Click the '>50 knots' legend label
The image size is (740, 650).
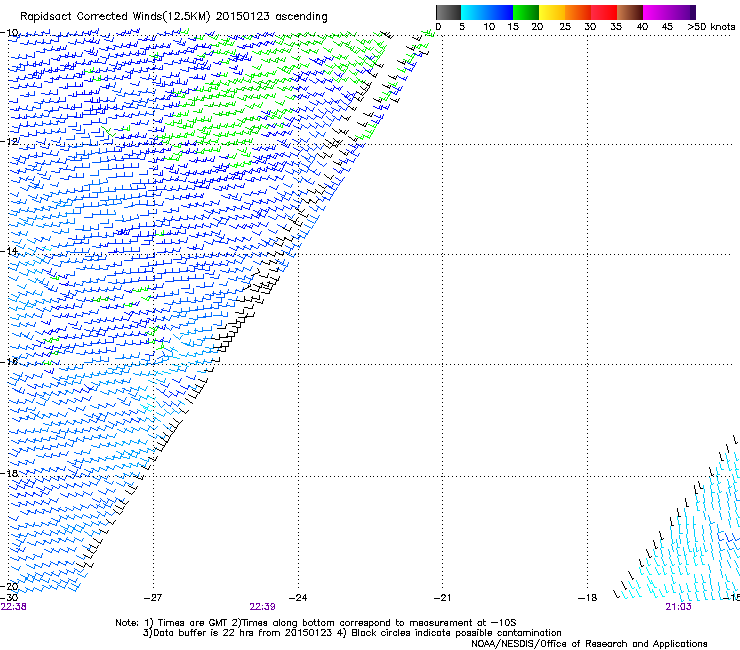coord(711,27)
